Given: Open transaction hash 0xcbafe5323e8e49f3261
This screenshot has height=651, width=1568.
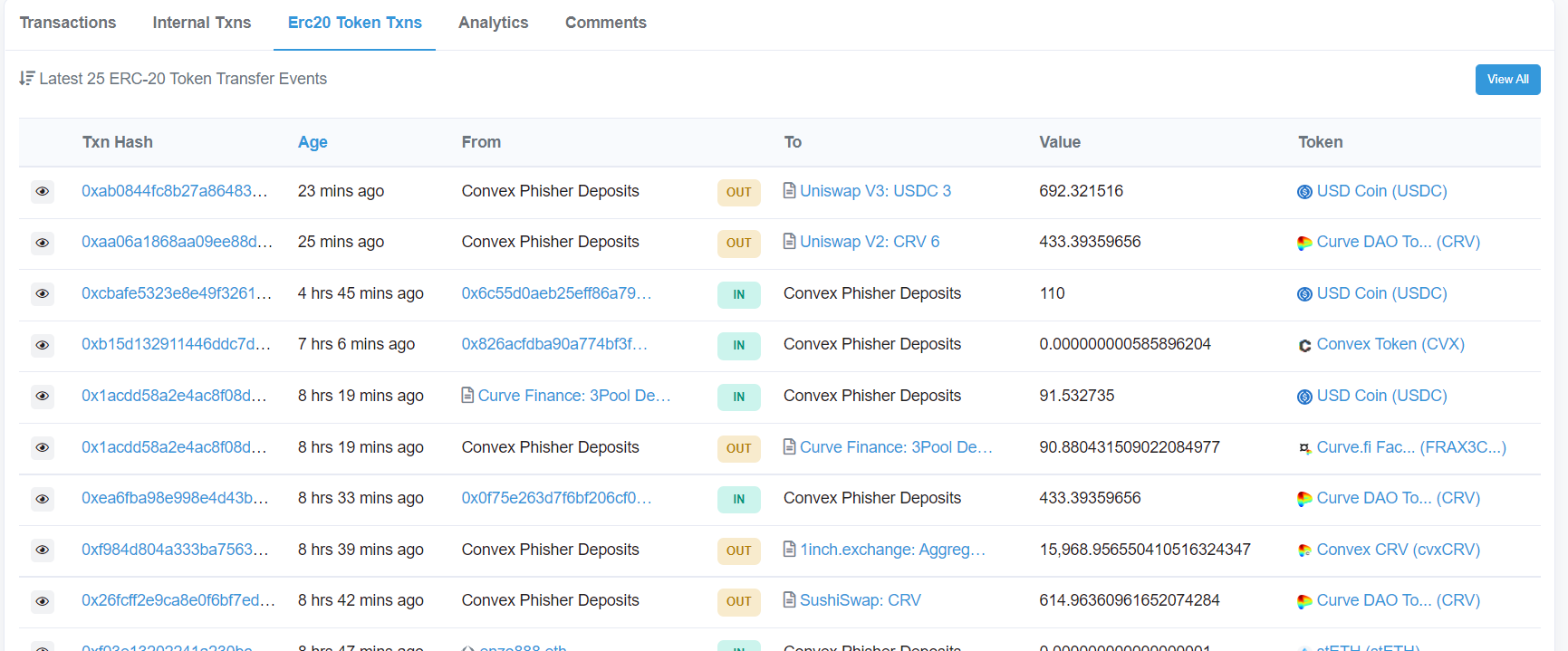Looking at the screenshot, I should point(177,293).
